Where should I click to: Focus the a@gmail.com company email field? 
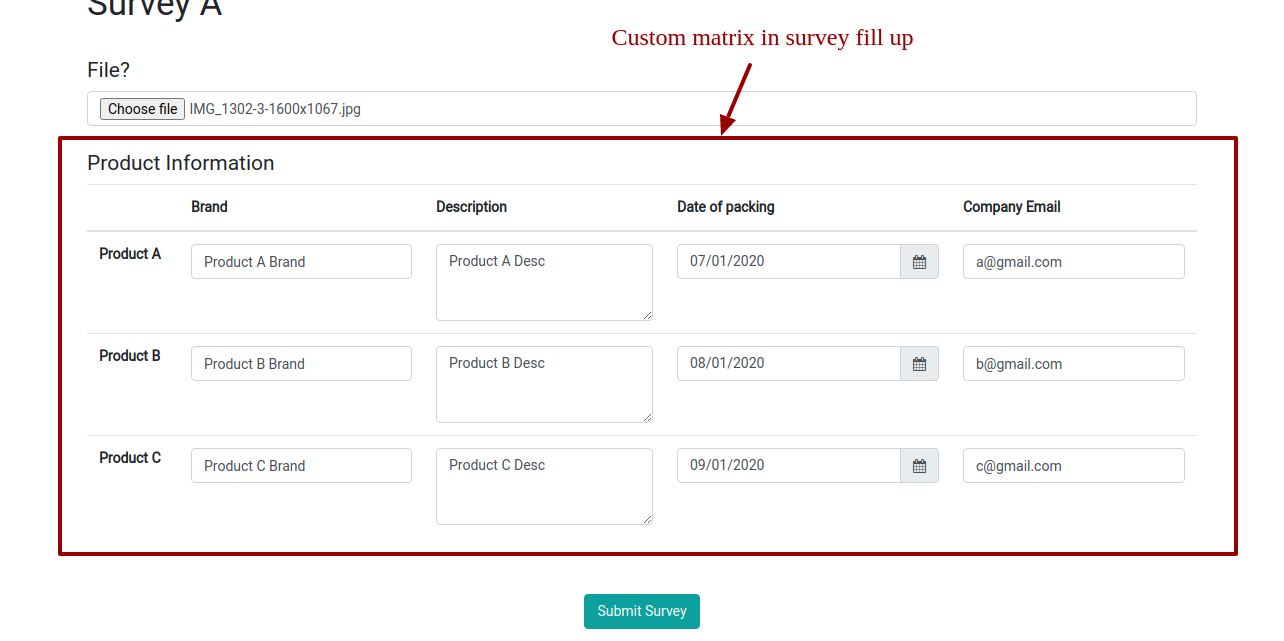1073,262
